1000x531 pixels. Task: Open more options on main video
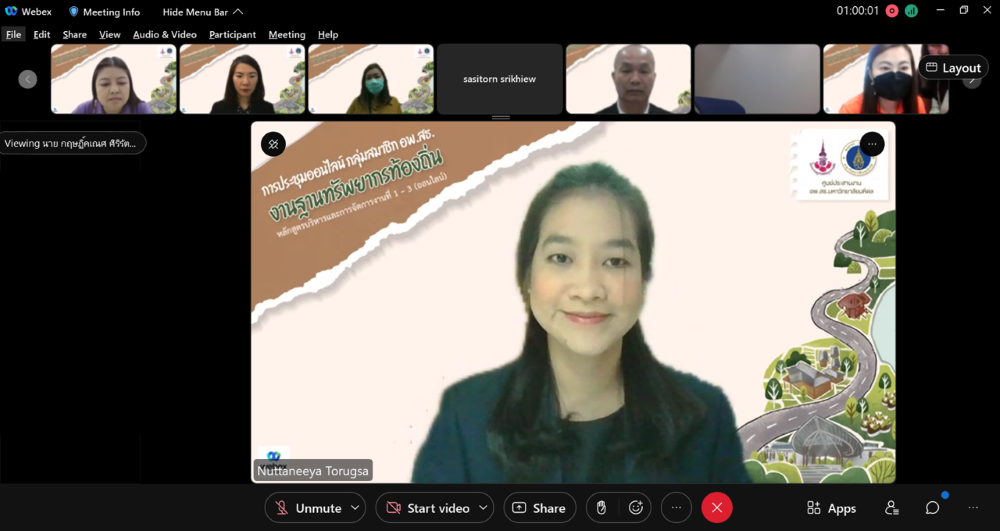tap(872, 144)
